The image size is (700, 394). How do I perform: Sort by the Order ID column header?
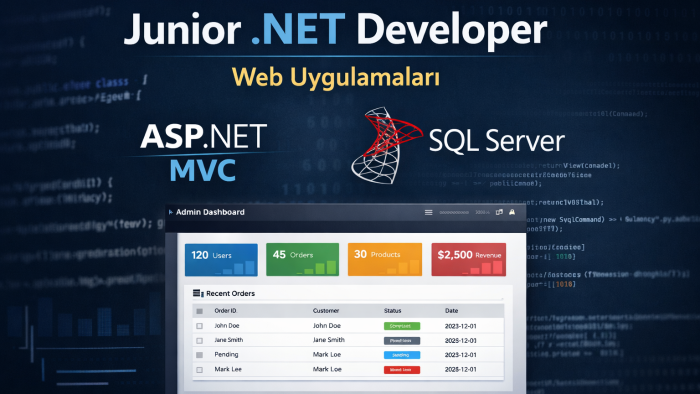pos(225,311)
